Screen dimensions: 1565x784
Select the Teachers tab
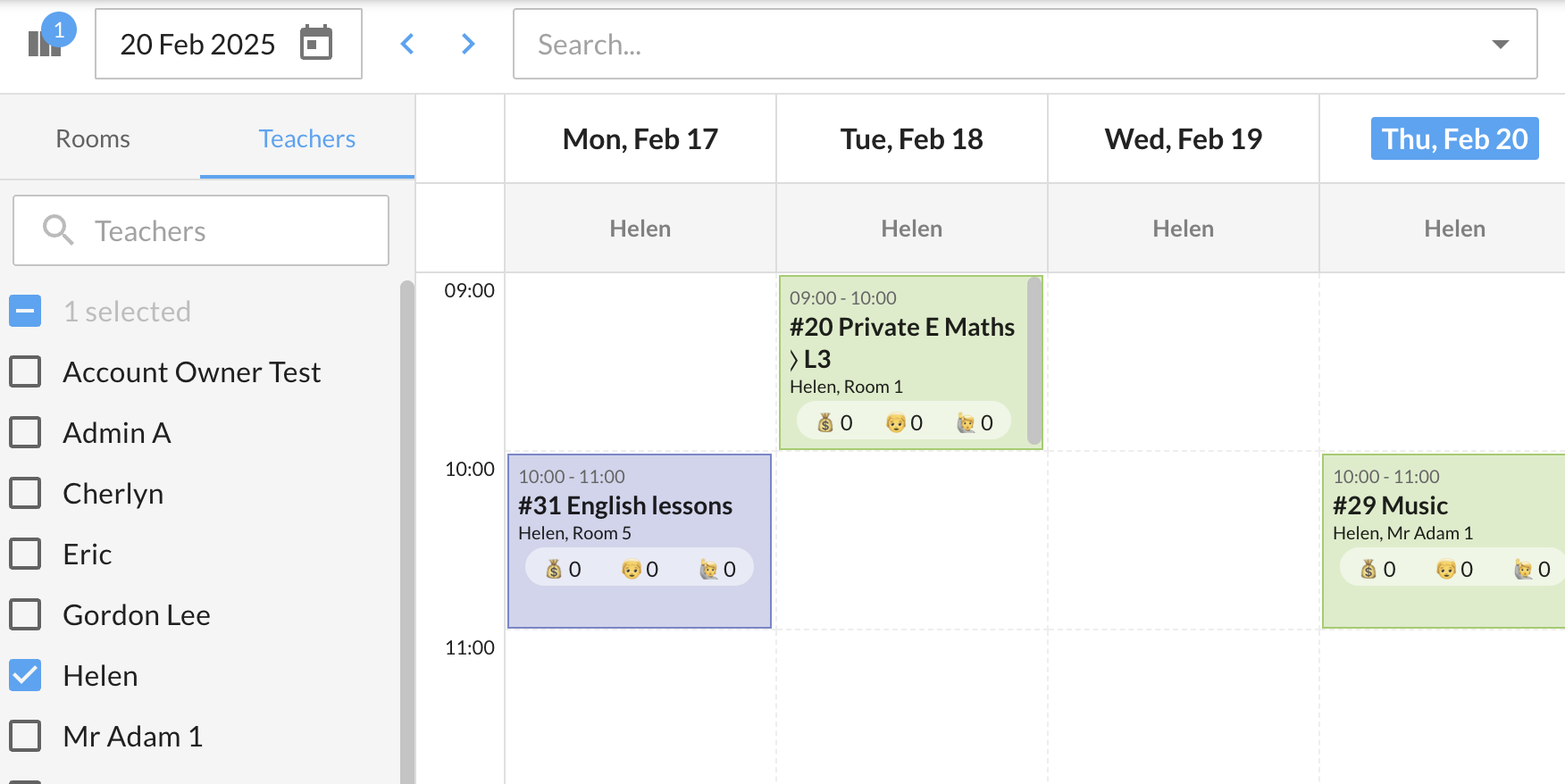pos(306,139)
